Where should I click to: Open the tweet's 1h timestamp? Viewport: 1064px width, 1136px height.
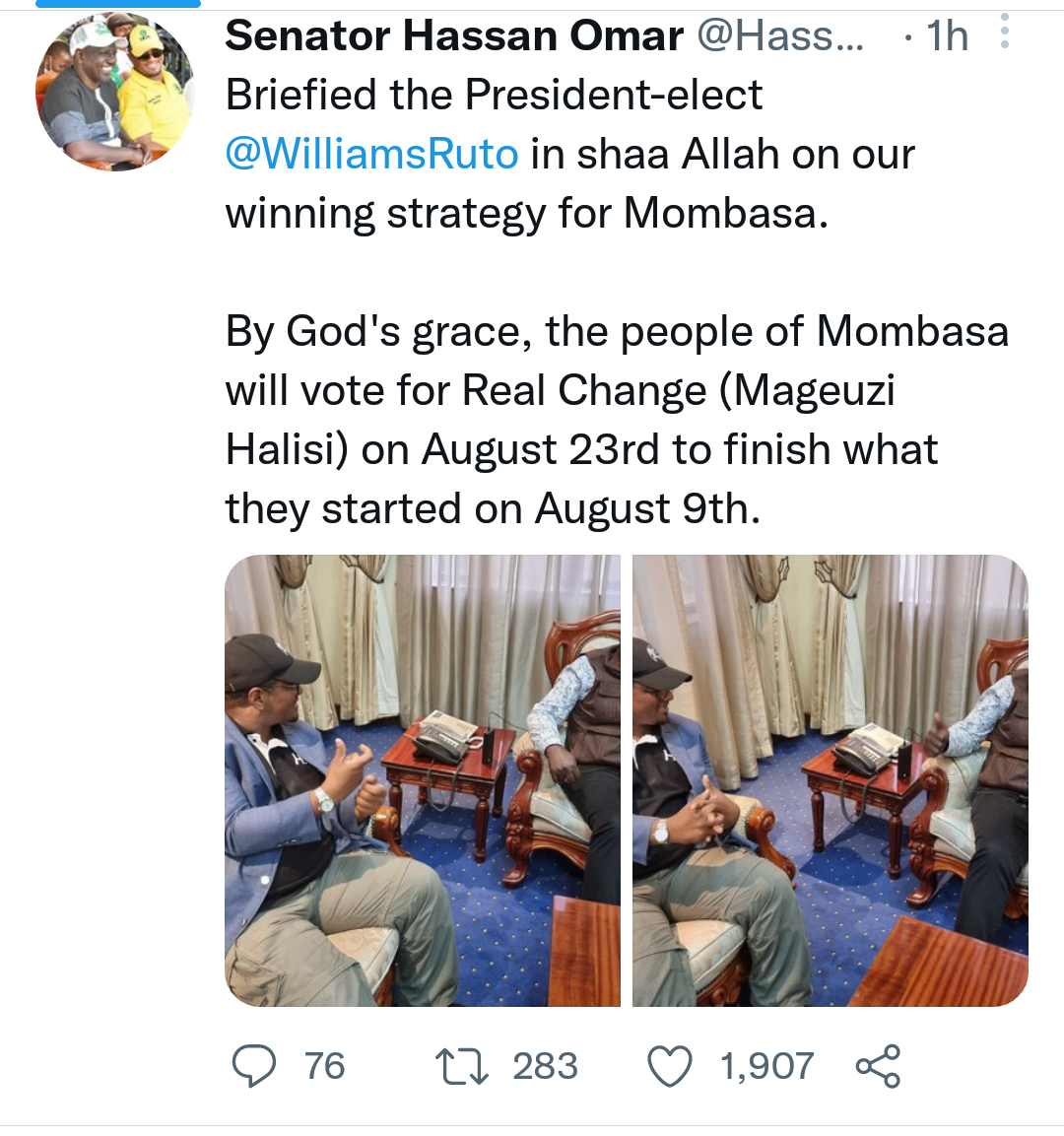[946, 36]
